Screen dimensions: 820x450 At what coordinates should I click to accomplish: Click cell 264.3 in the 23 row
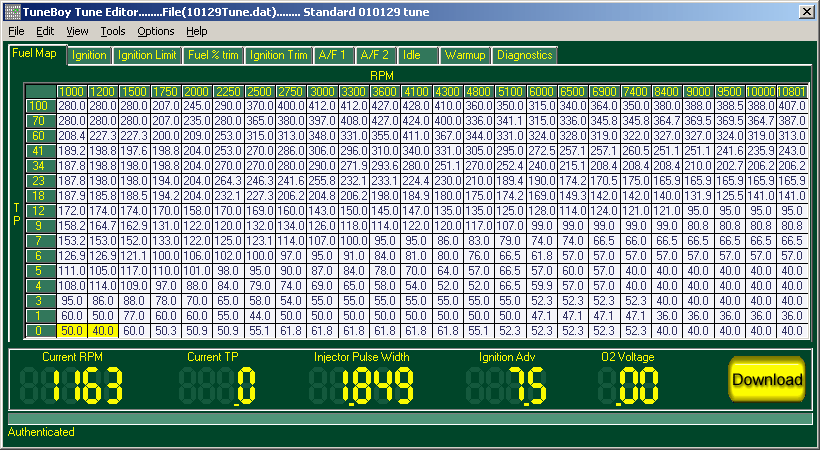click(x=229, y=181)
